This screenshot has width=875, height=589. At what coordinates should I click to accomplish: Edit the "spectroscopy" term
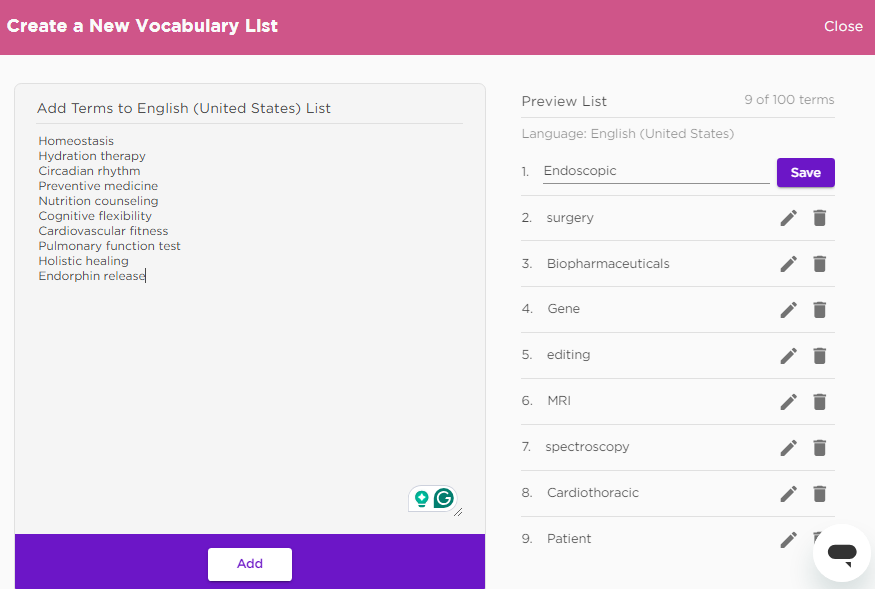pyautogui.click(x=789, y=448)
